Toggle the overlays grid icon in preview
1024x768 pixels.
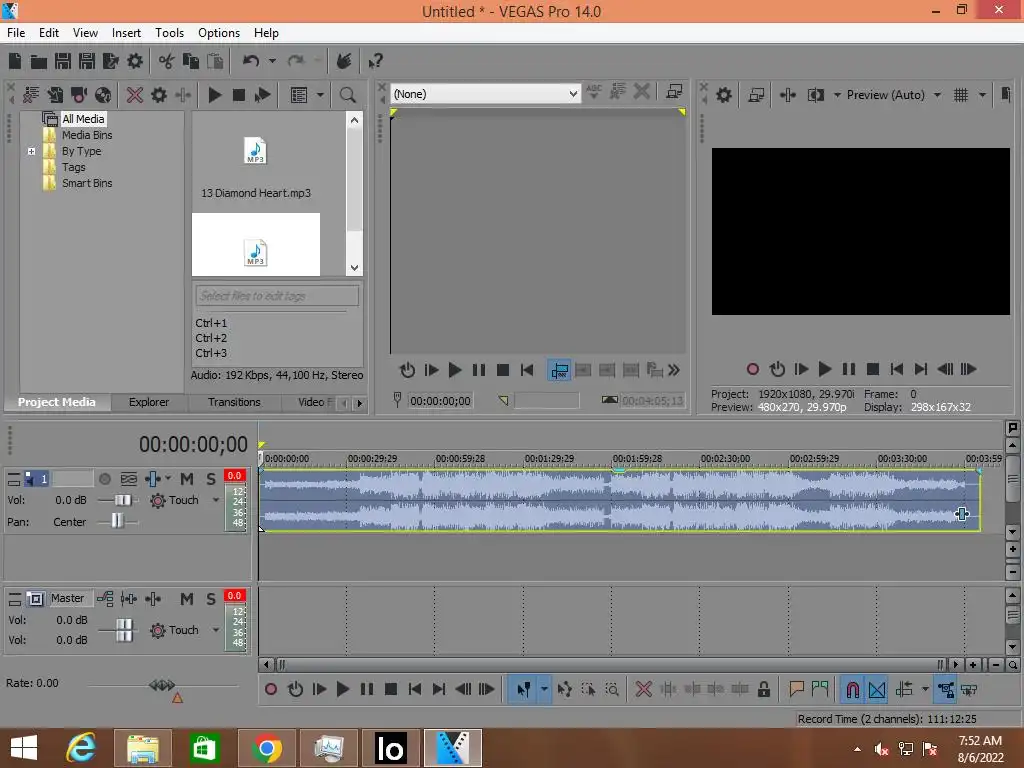pyautogui.click(x=961, y=95)
